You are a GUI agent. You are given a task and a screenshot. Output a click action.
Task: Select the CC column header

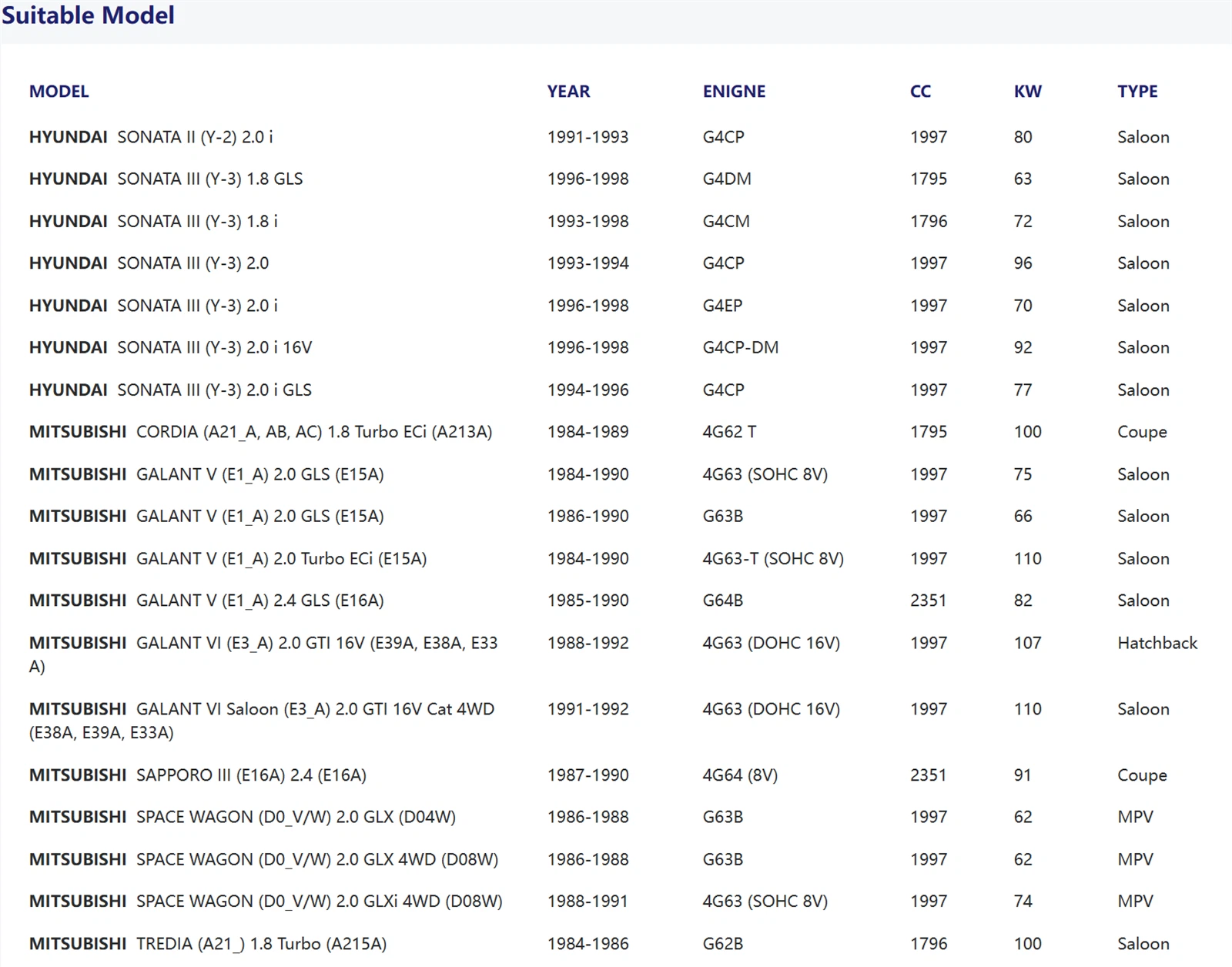coord(920,92)
